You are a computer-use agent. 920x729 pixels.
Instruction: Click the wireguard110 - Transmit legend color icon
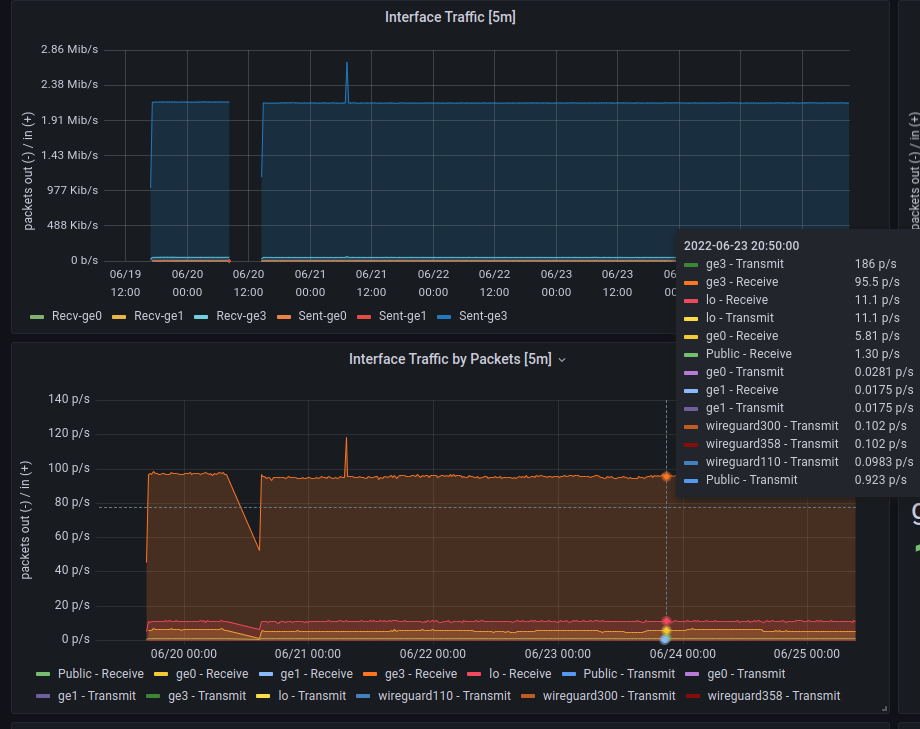click(363, 696)
